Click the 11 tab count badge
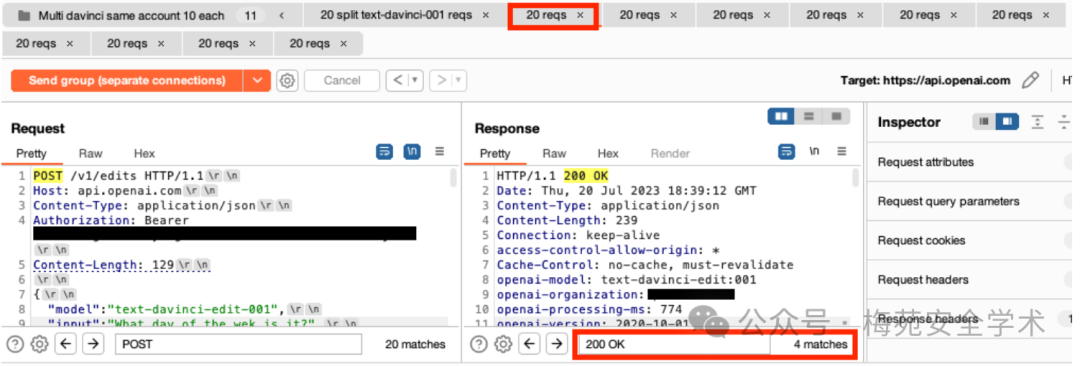This screenshot has width=1080, height=366. tap(251, 15)
